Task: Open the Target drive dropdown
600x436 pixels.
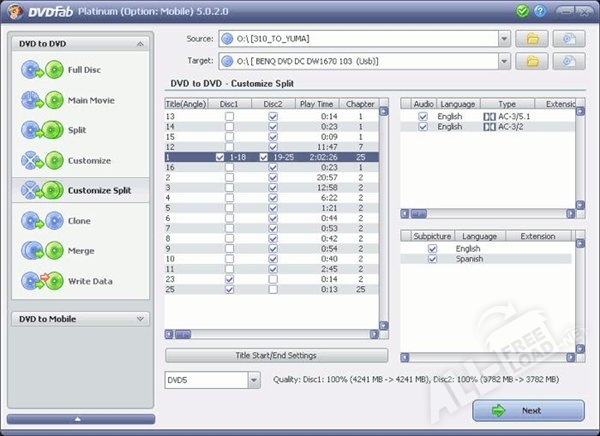Action: [504, 61]
